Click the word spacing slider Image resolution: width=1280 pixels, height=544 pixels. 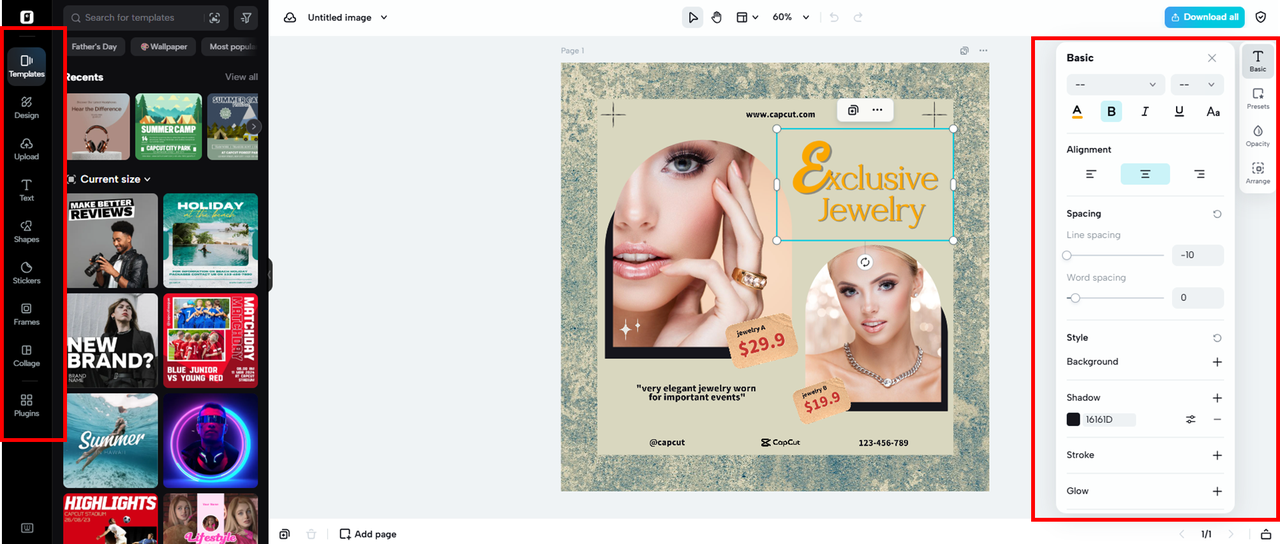tap(1114, 298)
